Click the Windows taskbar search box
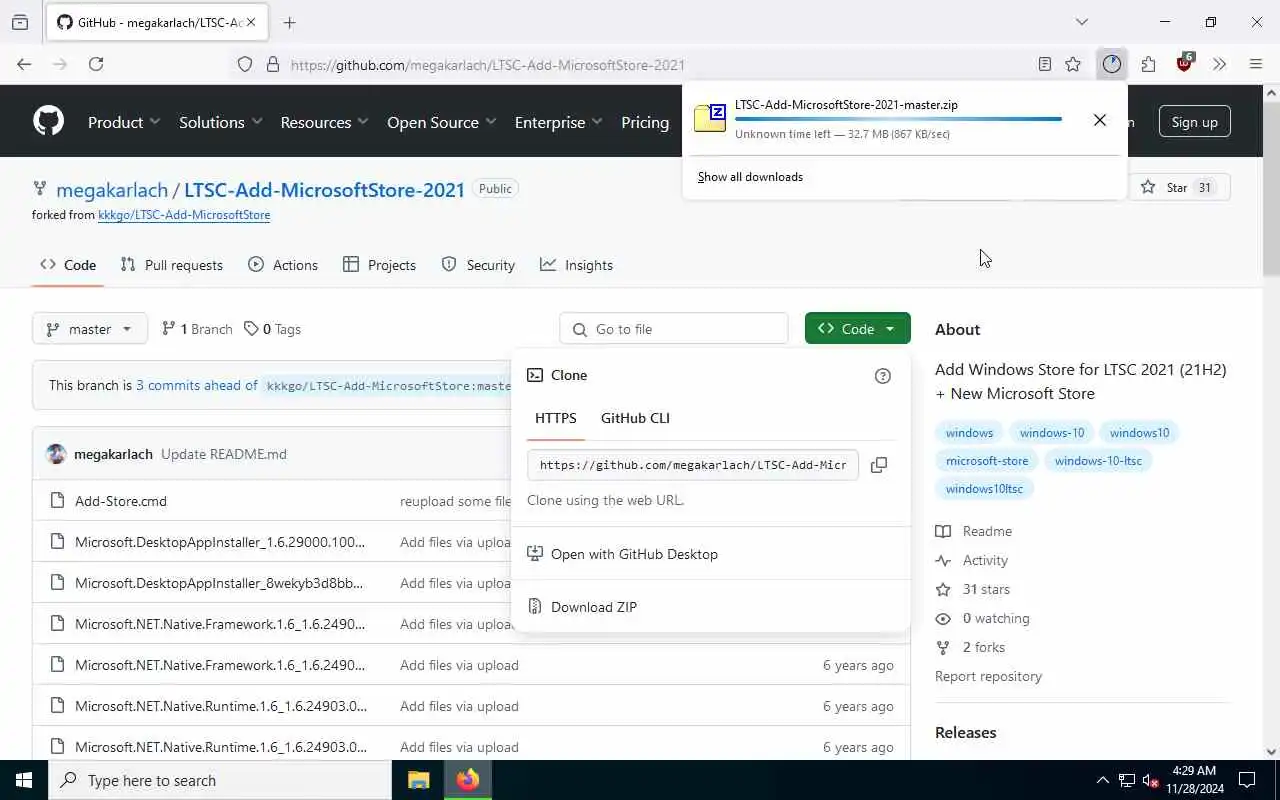The image size is (1280, 800). click(x=220, y=780)
